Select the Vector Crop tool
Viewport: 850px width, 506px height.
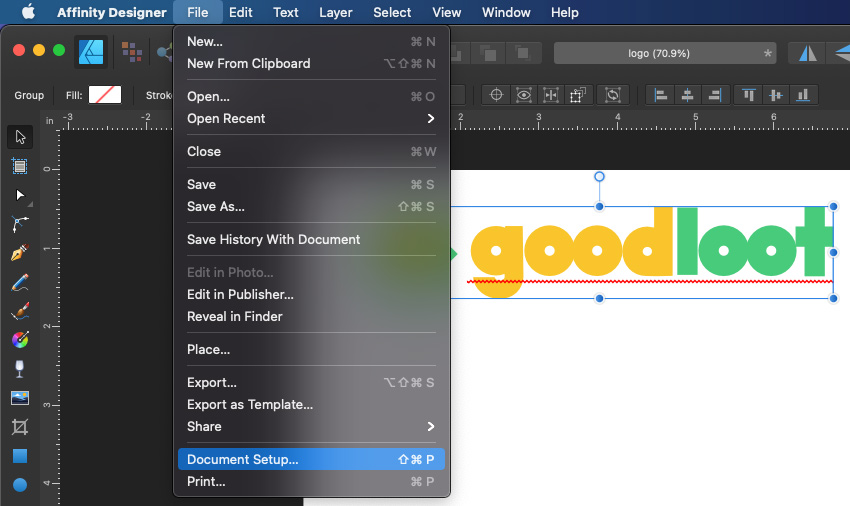coord(20,427)
